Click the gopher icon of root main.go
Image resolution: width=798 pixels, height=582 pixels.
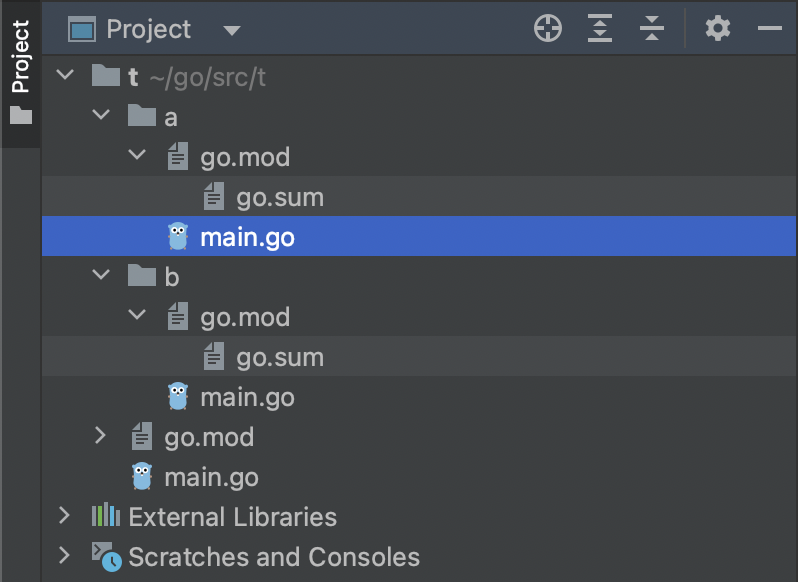[142, 477]
